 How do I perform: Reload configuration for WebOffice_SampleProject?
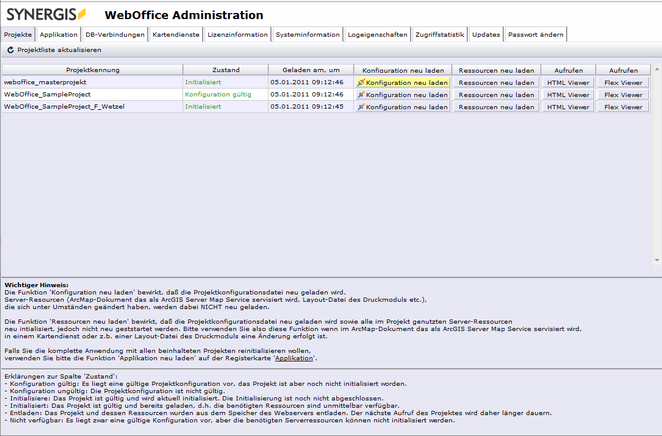(x=402, y=94)
